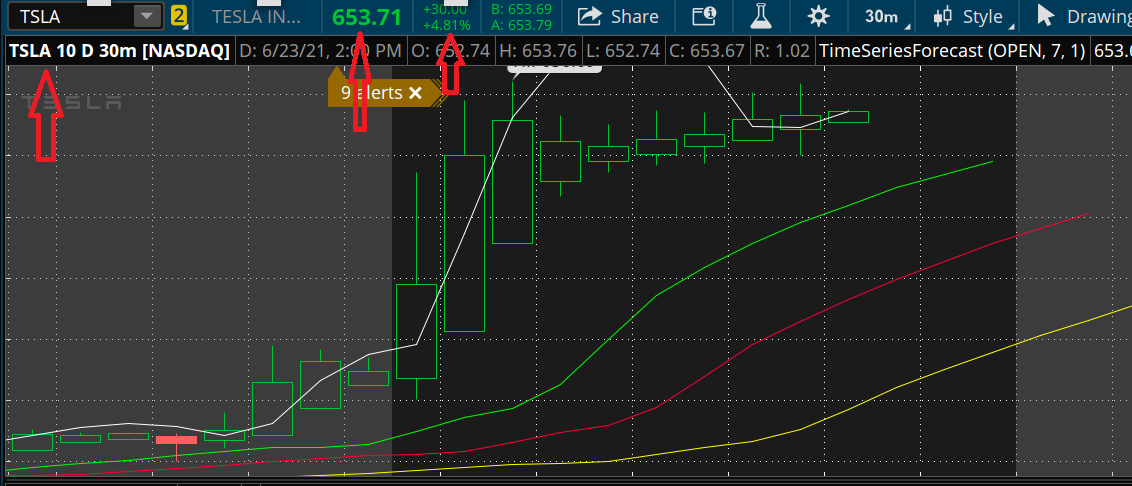Screen dimensions: 1132x486
Task: Click the TESLA INC company name label
Action: pyautogui.click(x=257, y=16)
